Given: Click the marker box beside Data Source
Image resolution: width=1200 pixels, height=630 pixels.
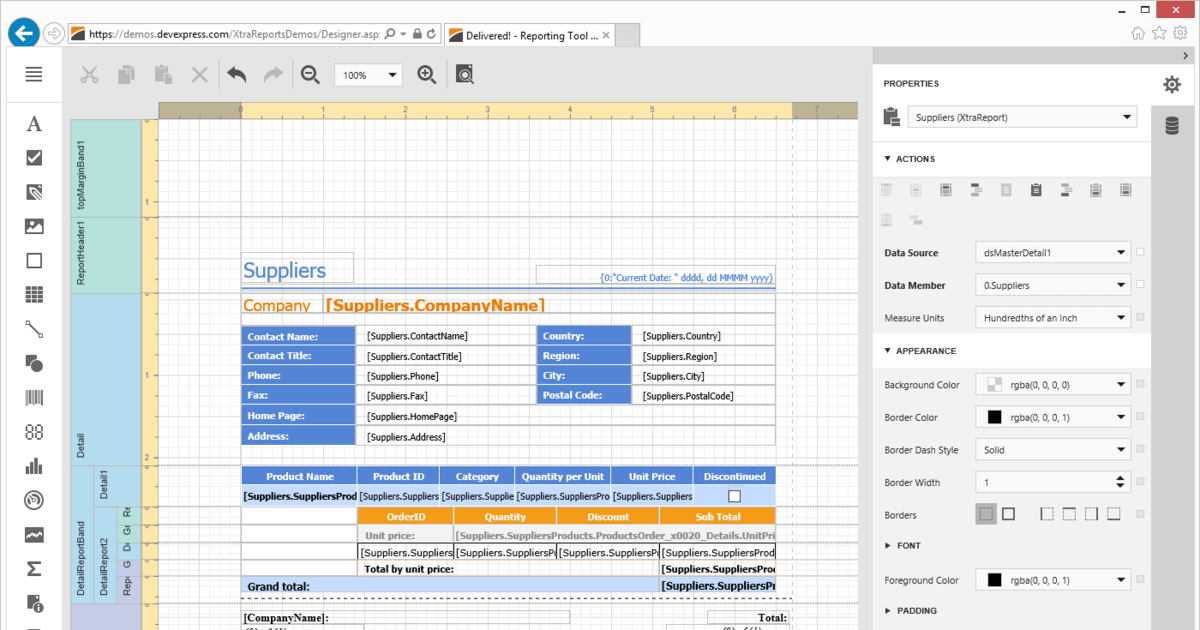Looking at the screenshot, I should tap(1141, 253).
